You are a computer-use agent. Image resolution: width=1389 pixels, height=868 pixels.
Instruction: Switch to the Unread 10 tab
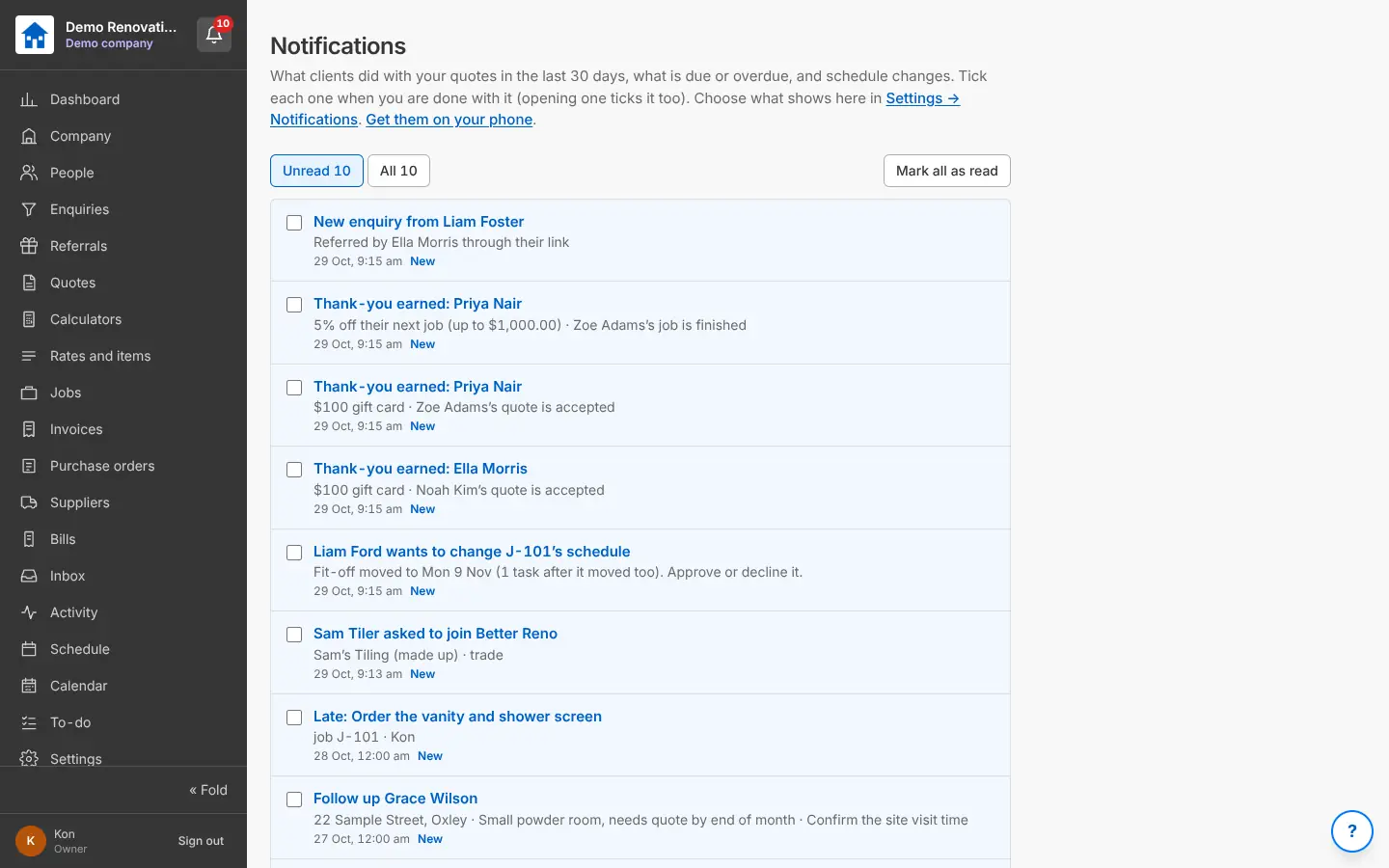coord(316,171)
